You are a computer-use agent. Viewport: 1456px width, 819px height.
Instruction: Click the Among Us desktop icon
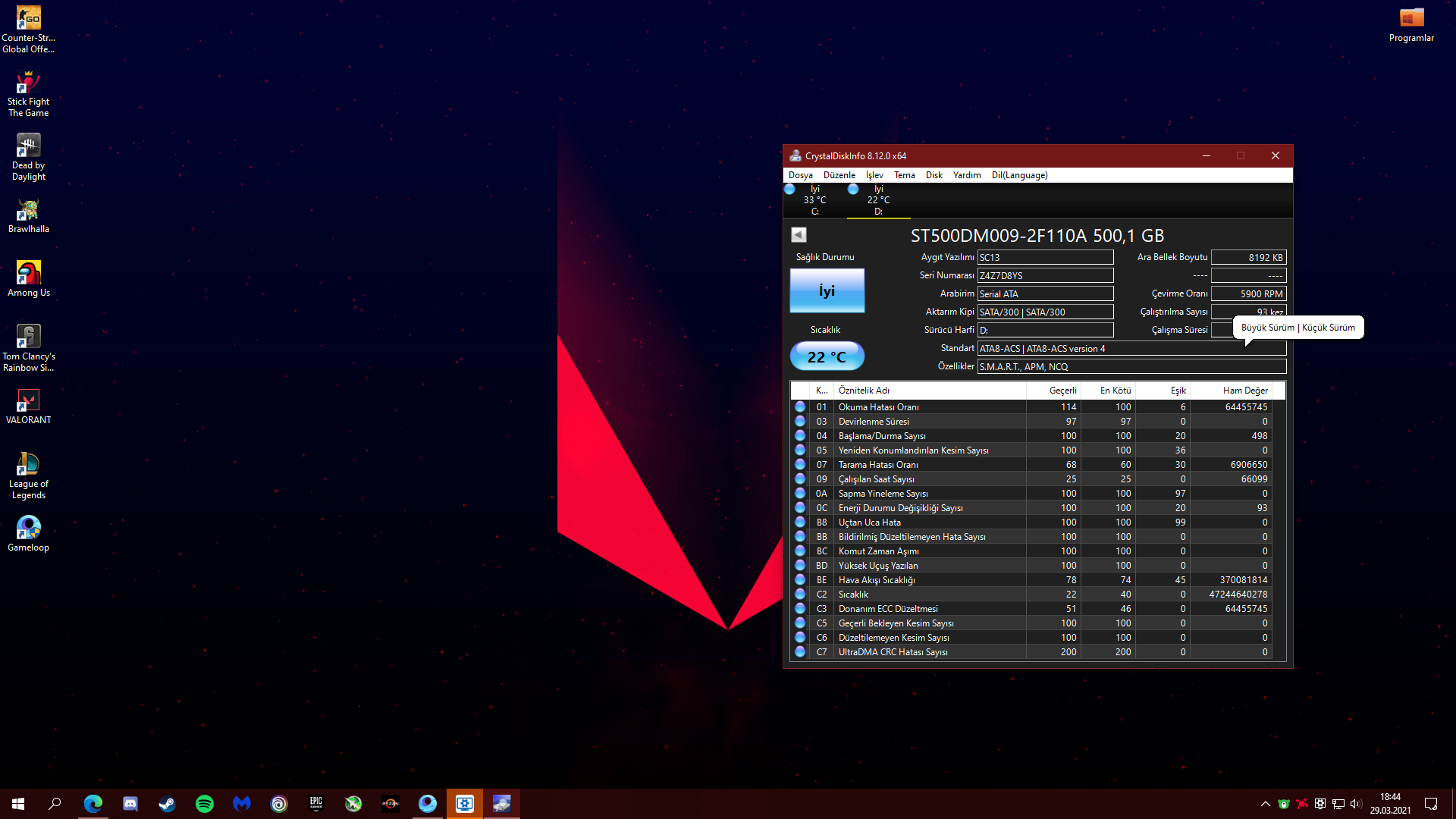pyautogui.click(x=29, y=279)
